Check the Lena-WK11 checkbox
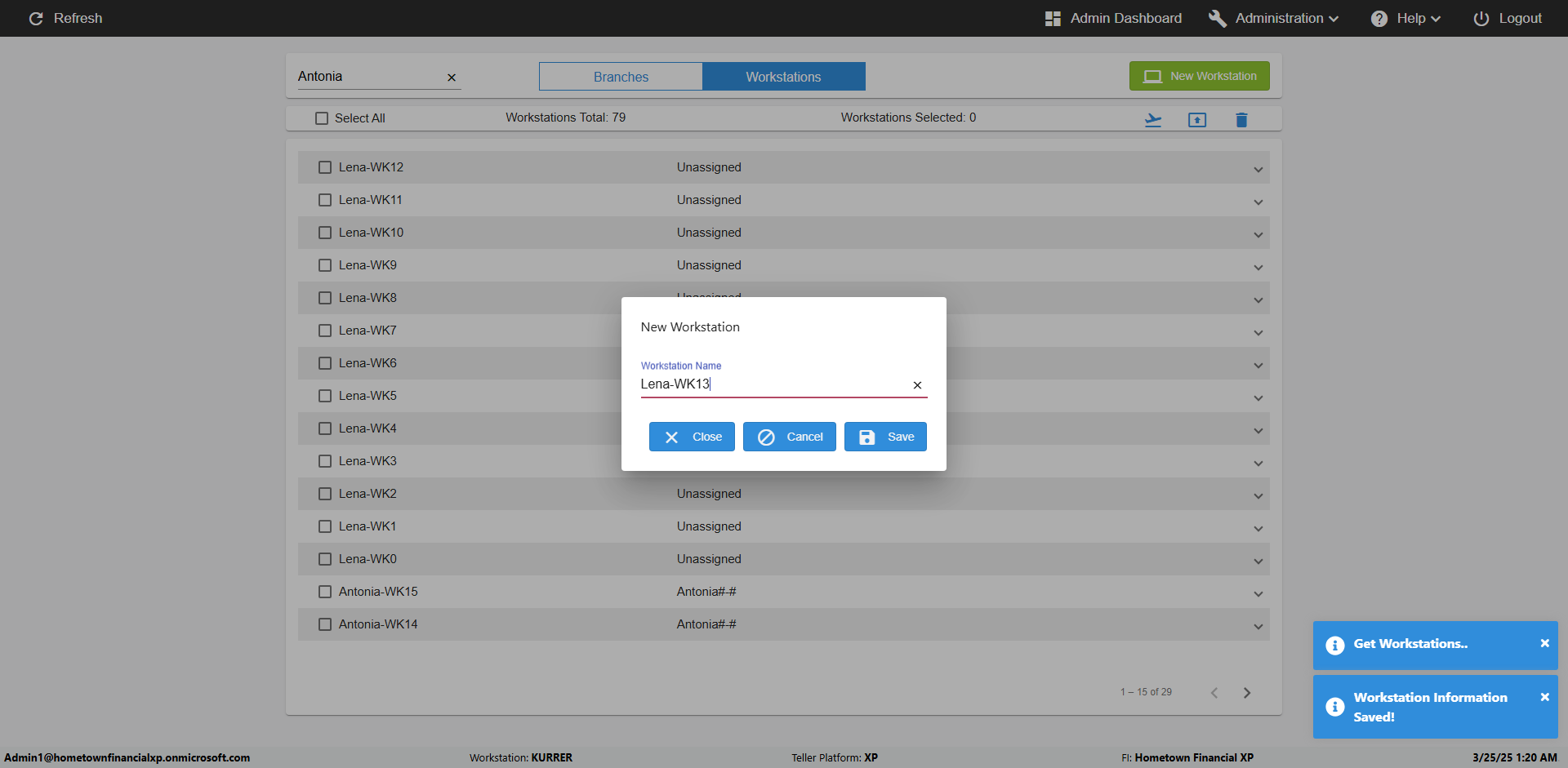 (x=325, y=200)
